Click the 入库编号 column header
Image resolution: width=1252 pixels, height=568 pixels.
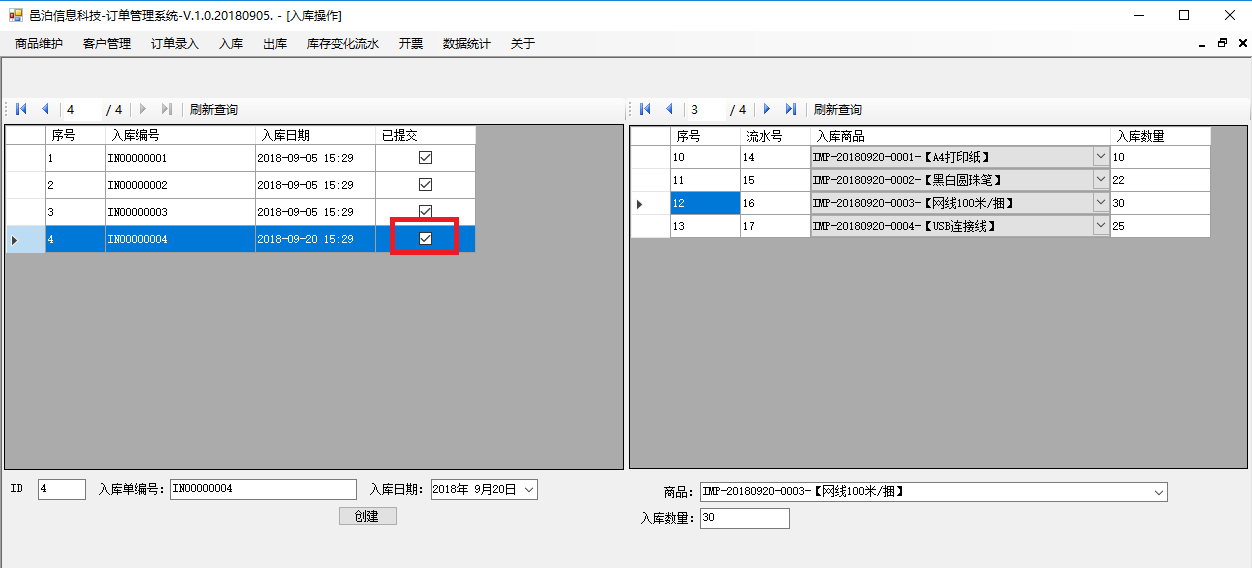[180, 135]
